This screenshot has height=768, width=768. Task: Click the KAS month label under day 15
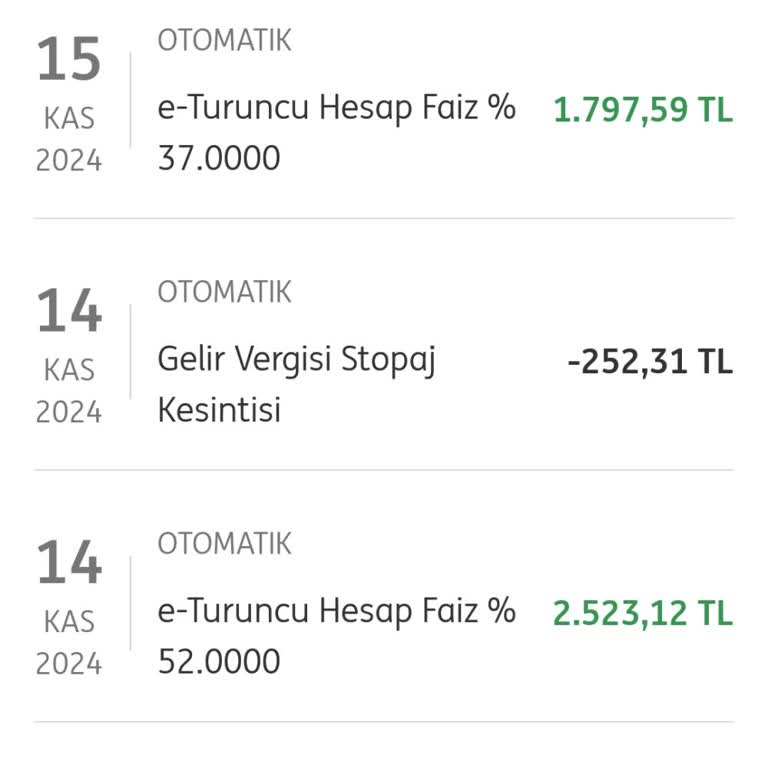69,119
